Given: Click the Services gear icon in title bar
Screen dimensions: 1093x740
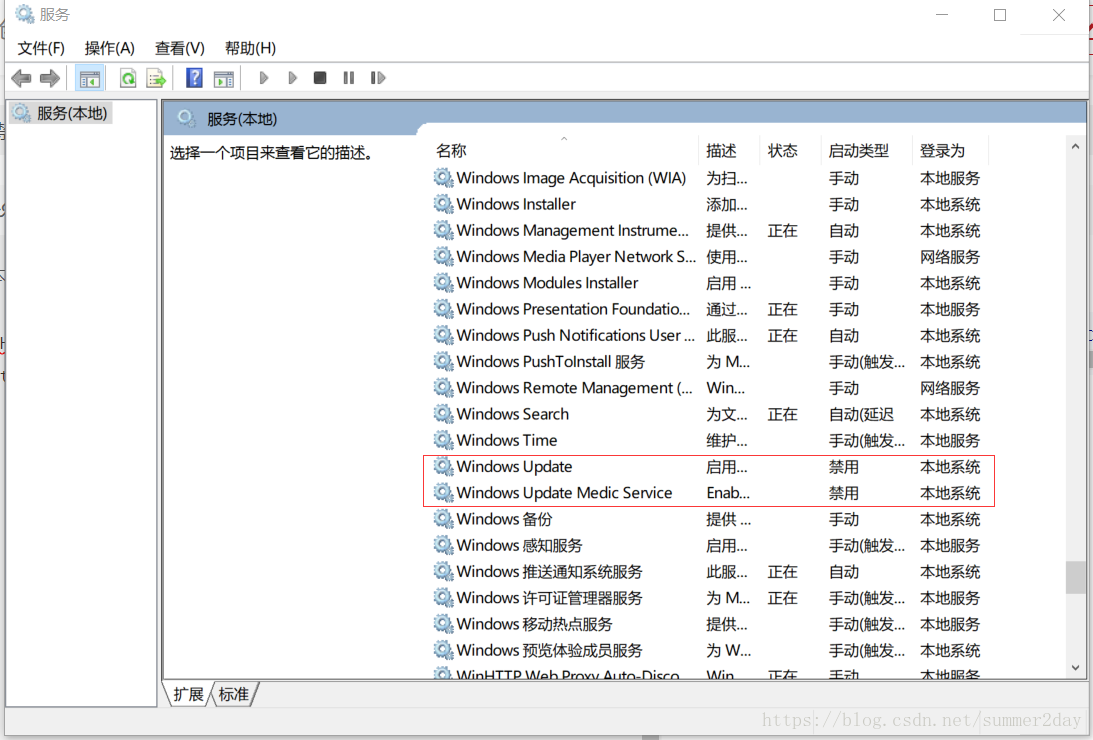Looking at the screenshot, I should 24,14.
